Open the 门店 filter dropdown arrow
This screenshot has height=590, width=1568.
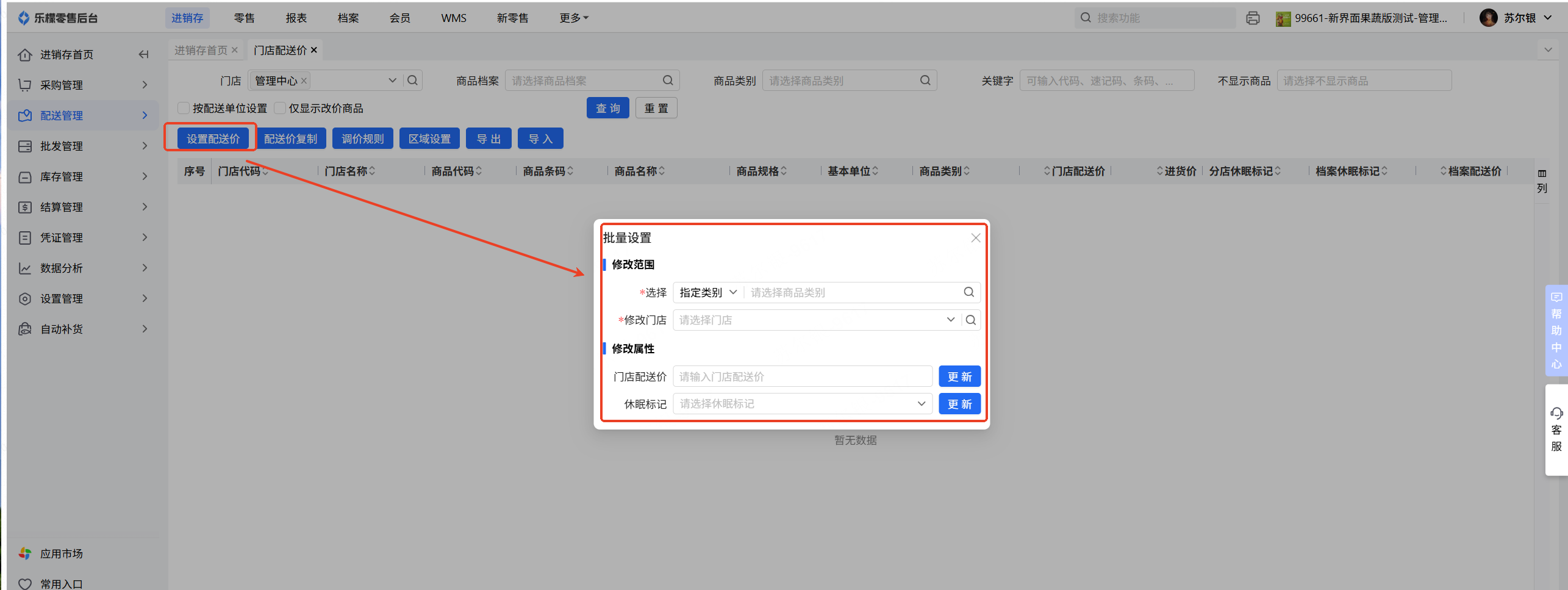point(392,81)
